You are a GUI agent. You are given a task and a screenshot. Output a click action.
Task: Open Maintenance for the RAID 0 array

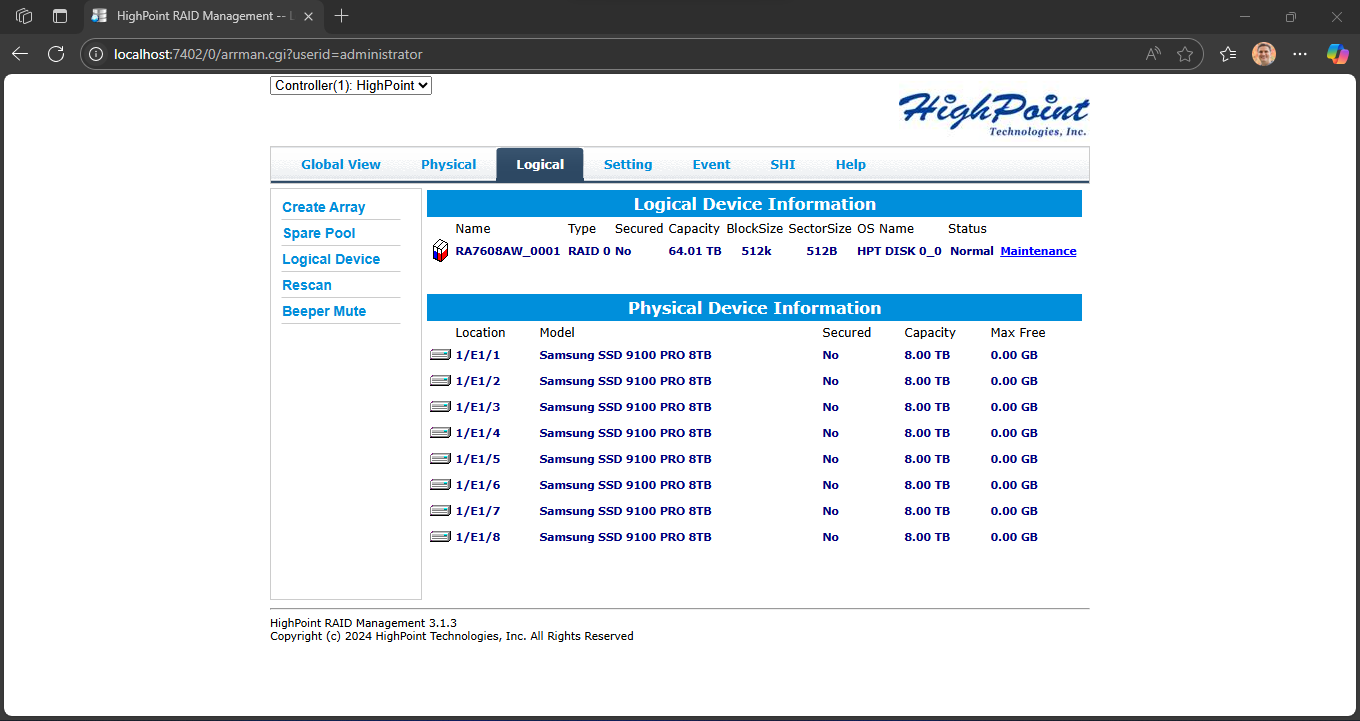coord(1038,250)
